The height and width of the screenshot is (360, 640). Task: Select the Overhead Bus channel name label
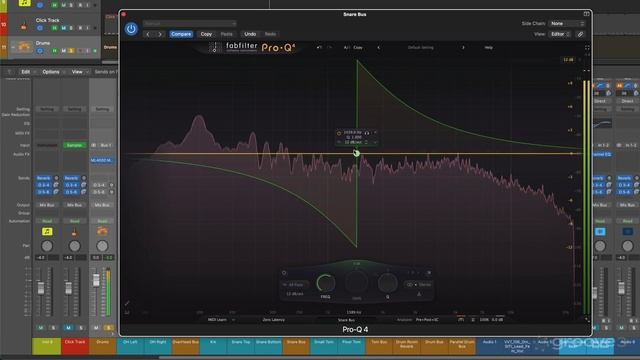tap(185, 346)
